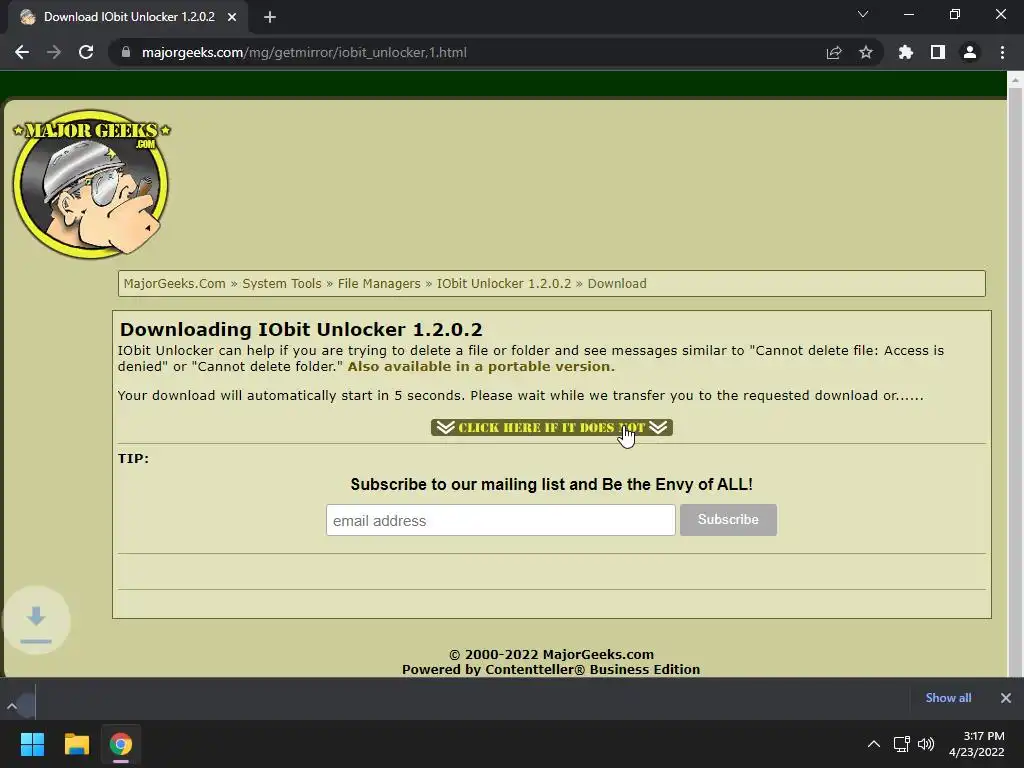Click Show all downloads
This screenshot has width=1024, height=768.
coord(948,698)
